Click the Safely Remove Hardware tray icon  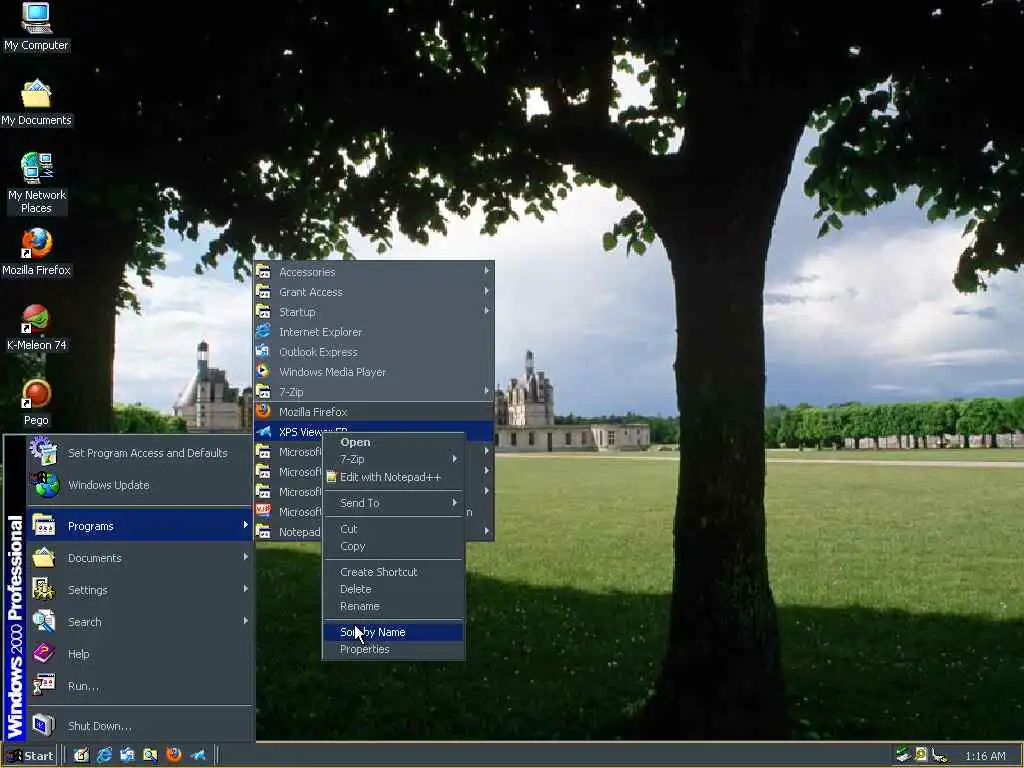(903, 755)
